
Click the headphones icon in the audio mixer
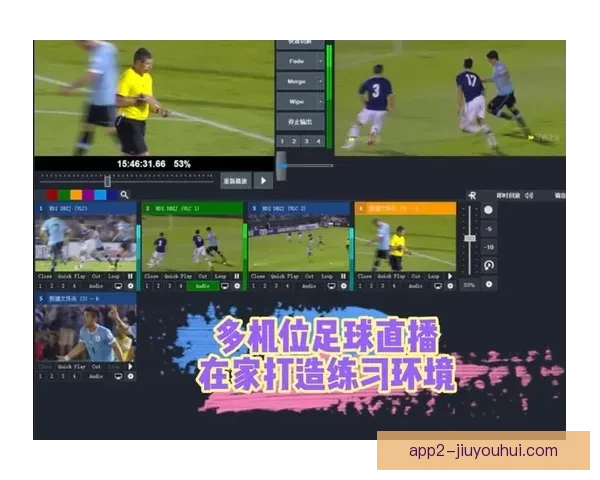point(489,265)
